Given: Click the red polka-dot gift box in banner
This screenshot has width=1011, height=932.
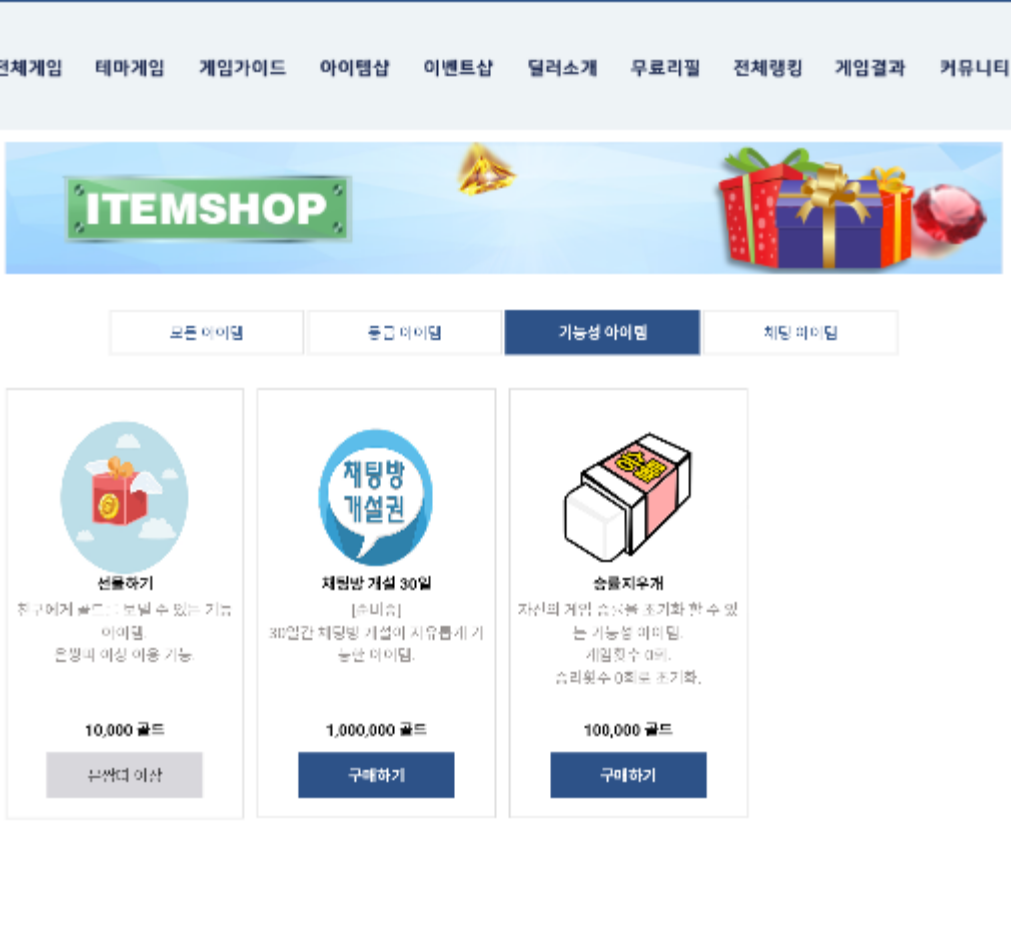Looking at the screenshot, I should [752, 210].
